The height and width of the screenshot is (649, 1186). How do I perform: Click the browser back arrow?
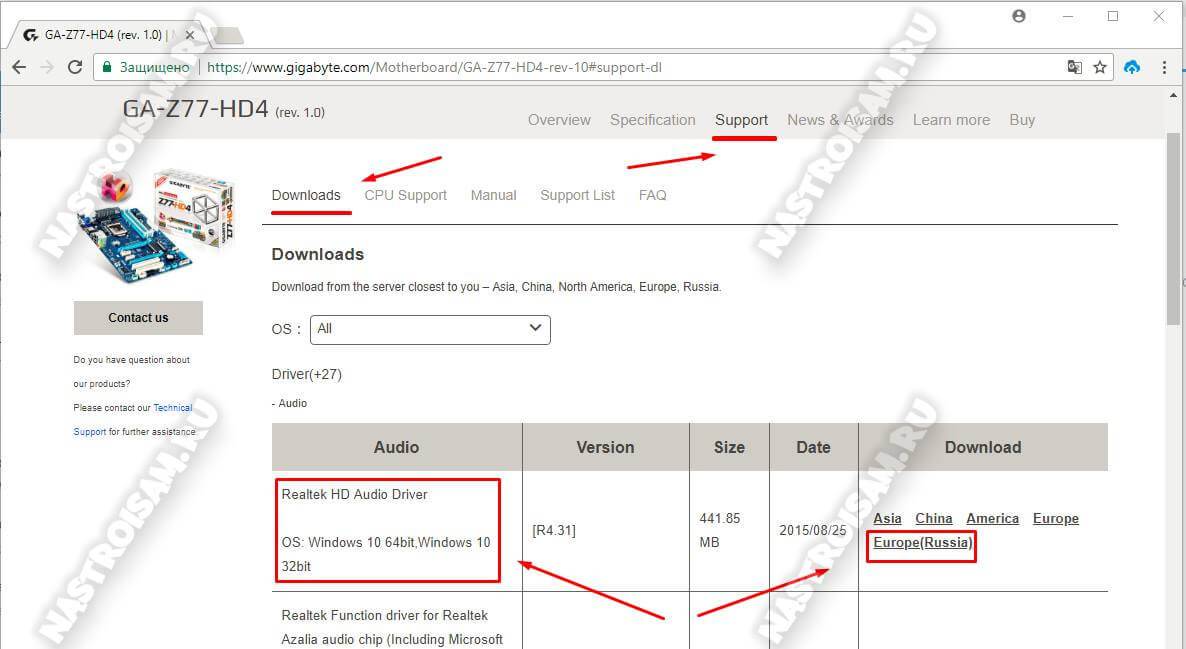[x=19, y=67]
